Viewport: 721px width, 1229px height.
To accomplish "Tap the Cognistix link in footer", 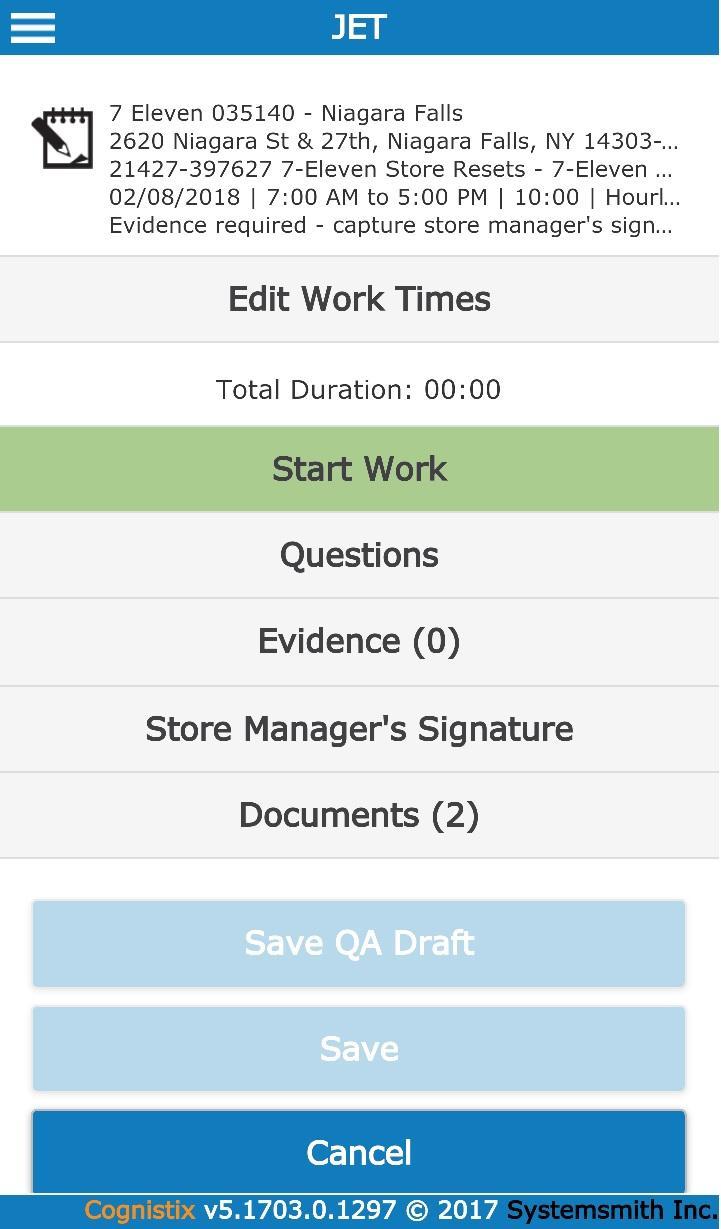I will coord(140,1211).
